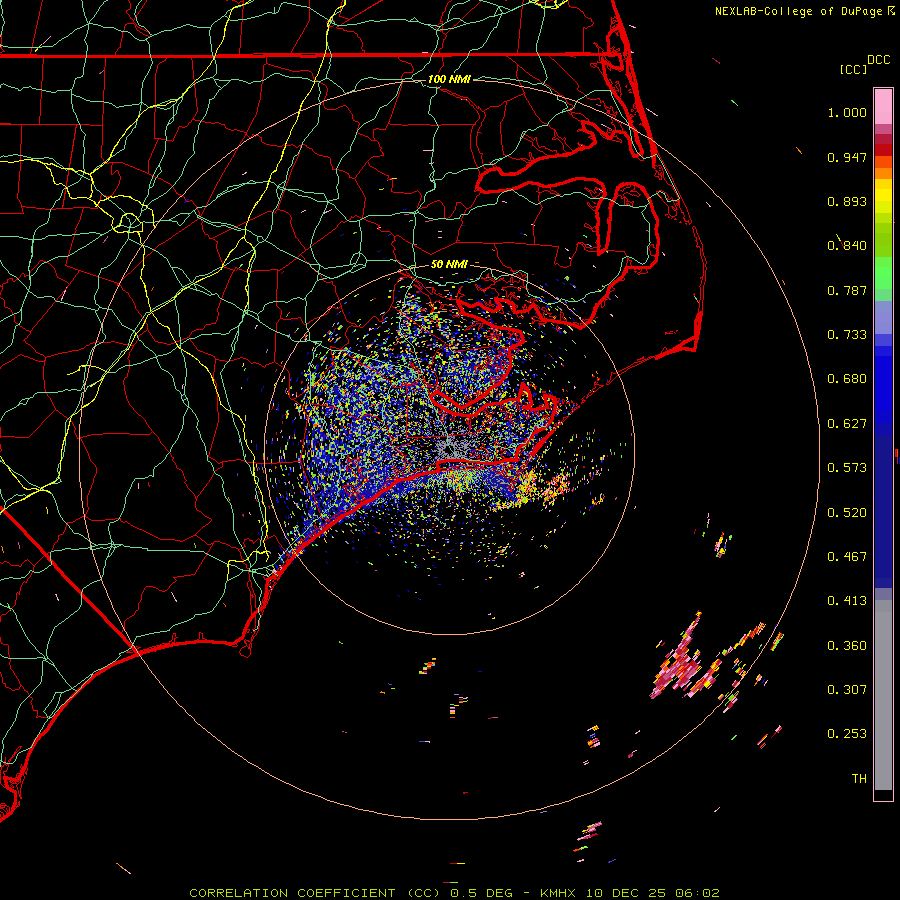Select the 0.893 scale value

pyautogui.click(x=847, y=201)
